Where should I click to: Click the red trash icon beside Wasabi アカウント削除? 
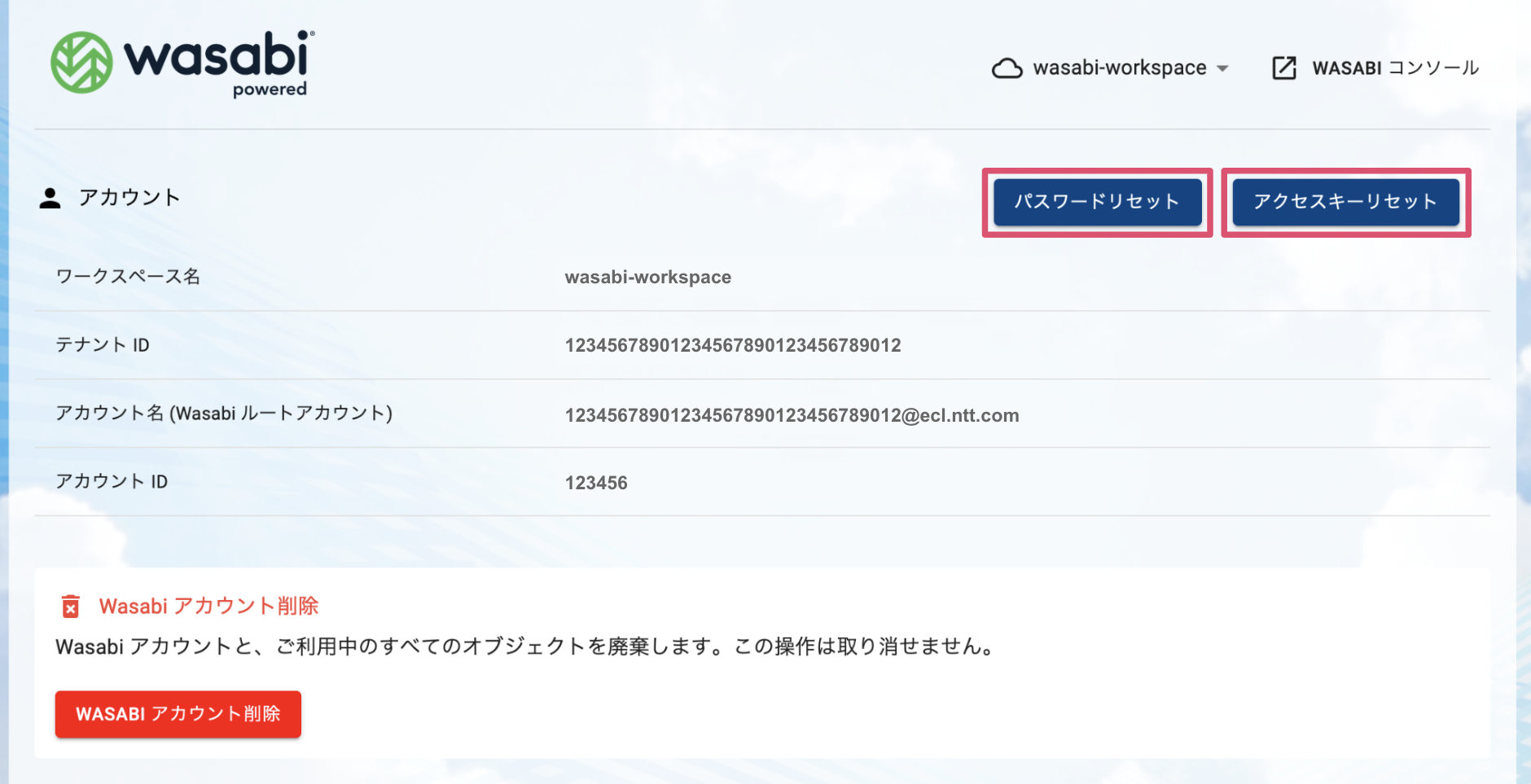[71, 607]
